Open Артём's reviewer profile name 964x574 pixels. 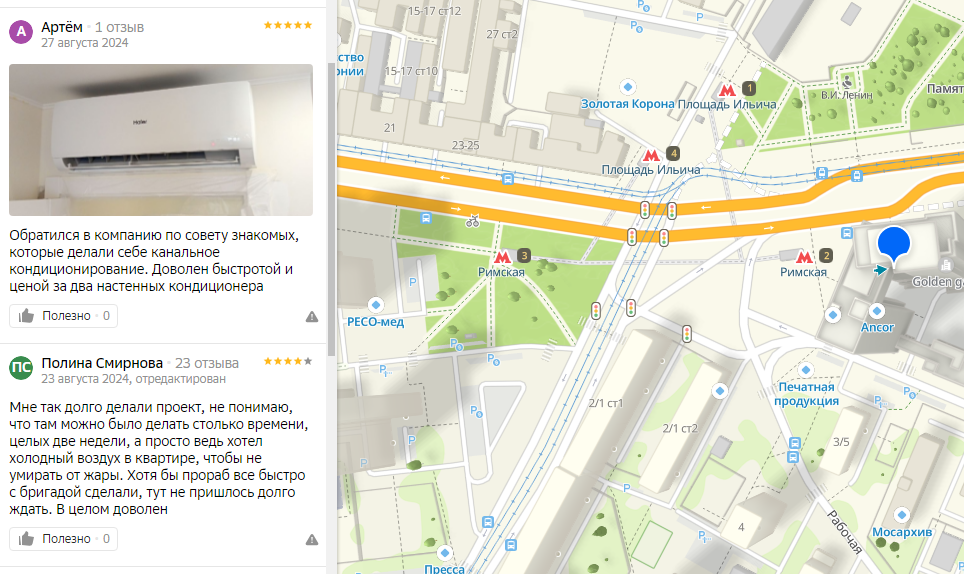click(x=61, y=27)
